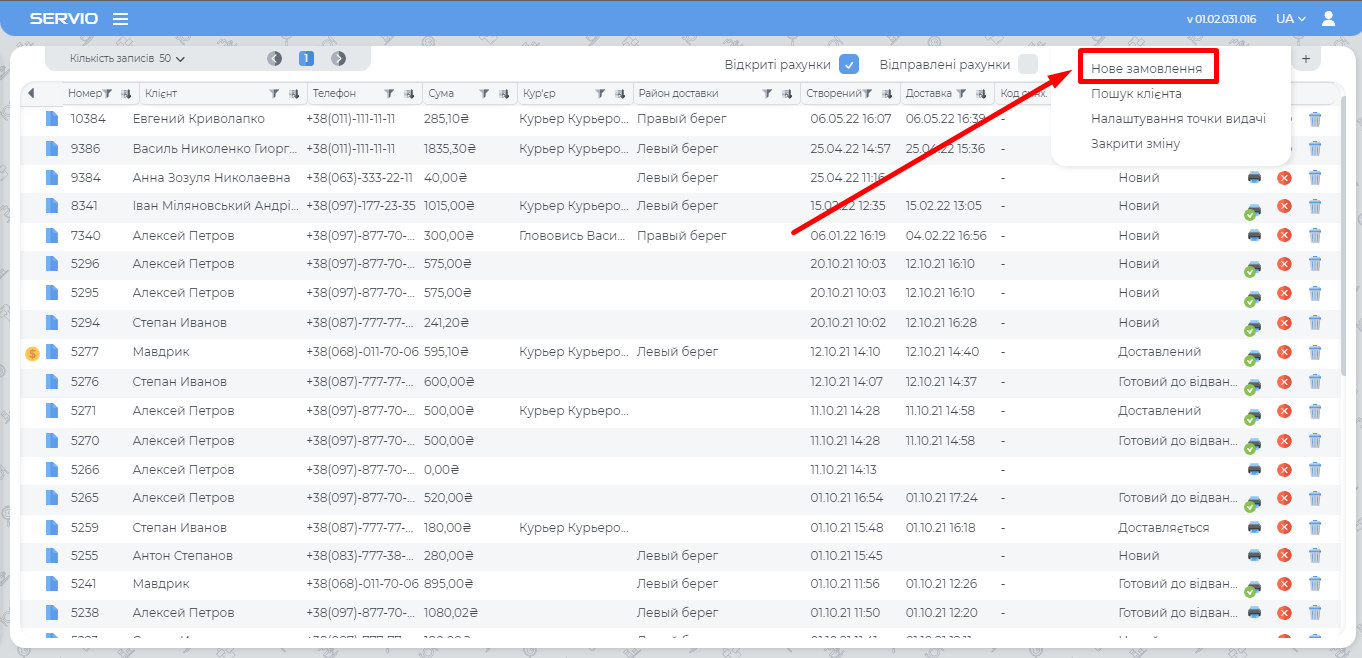Sort by the Сума column
The height and width of the screenshot is (658, 1362).
click(500, 94)
